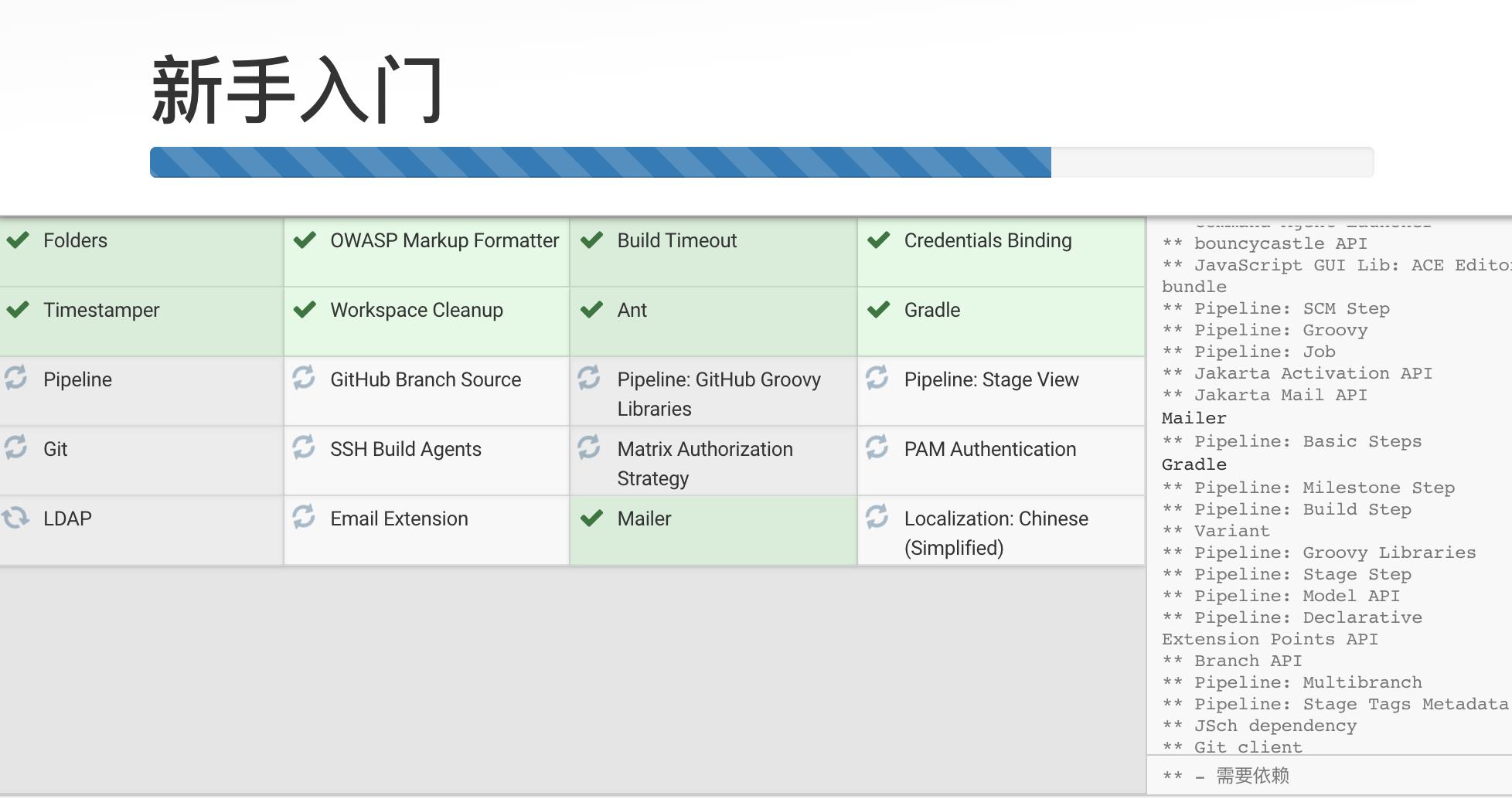This screenshot has height=799, width=1512.
Task: Click the Pipeline: Basic Steps log line
Action: tap(1292, 441)
